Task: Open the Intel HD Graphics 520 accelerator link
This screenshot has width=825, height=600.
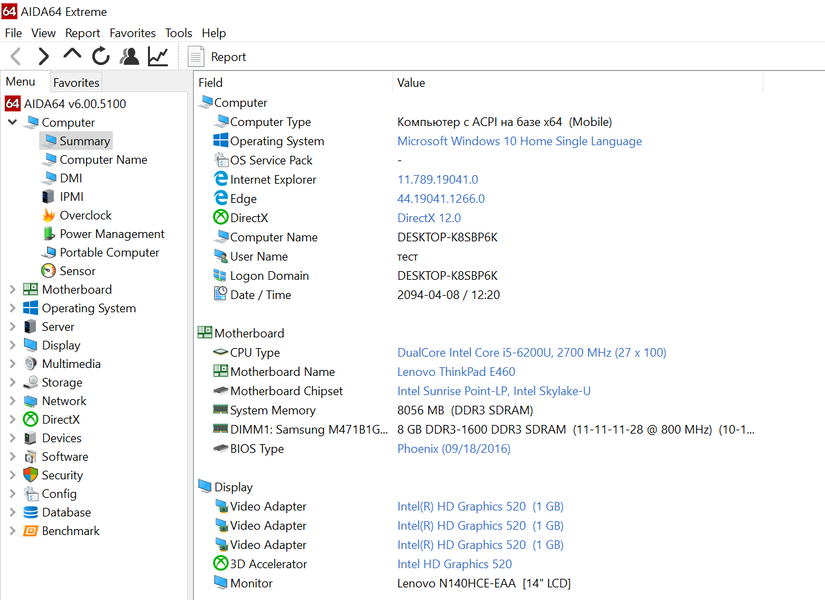Action: coord(455,564)
